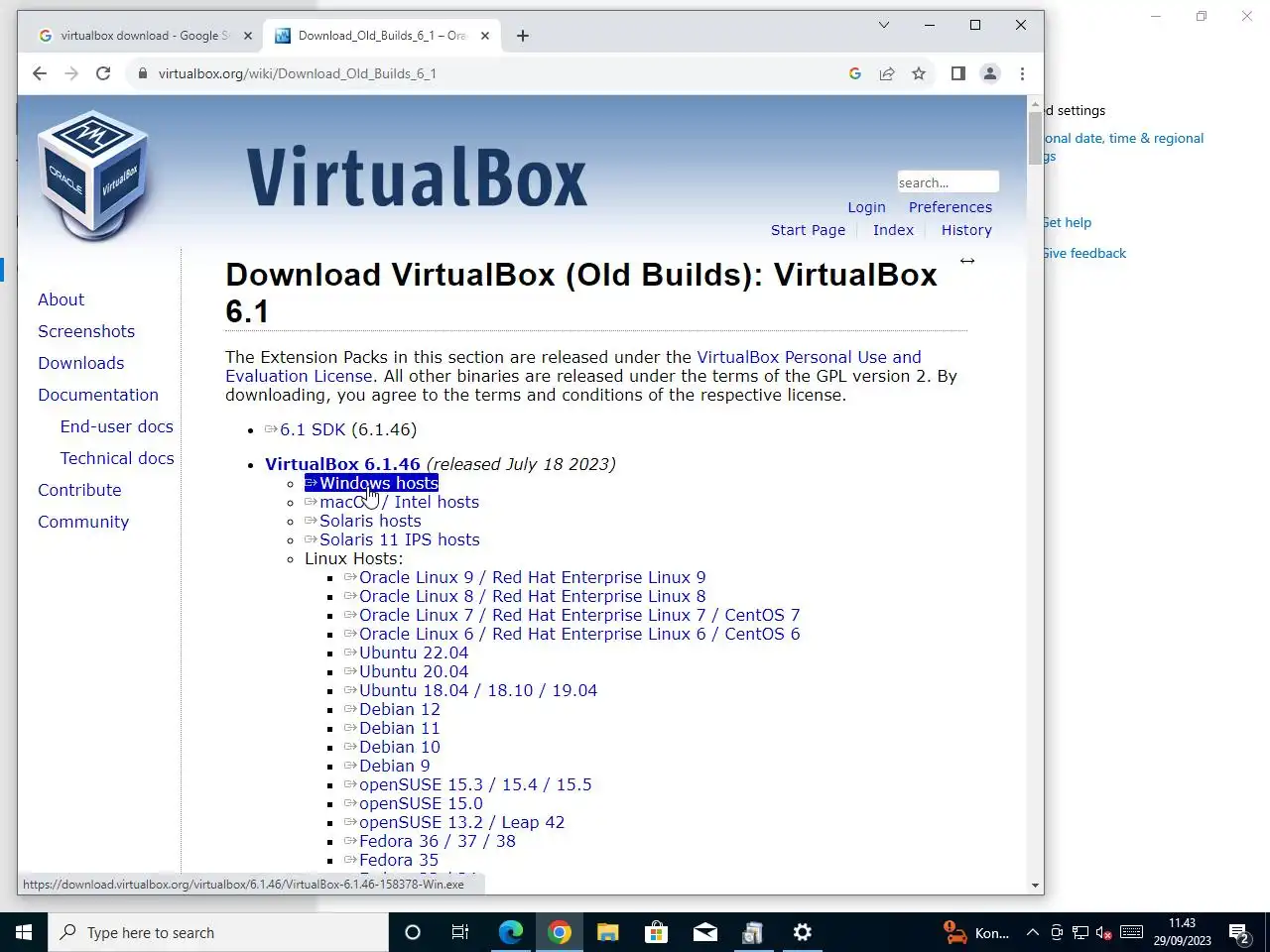
Task: Go to the Start Page
Action: pos(808,230)
